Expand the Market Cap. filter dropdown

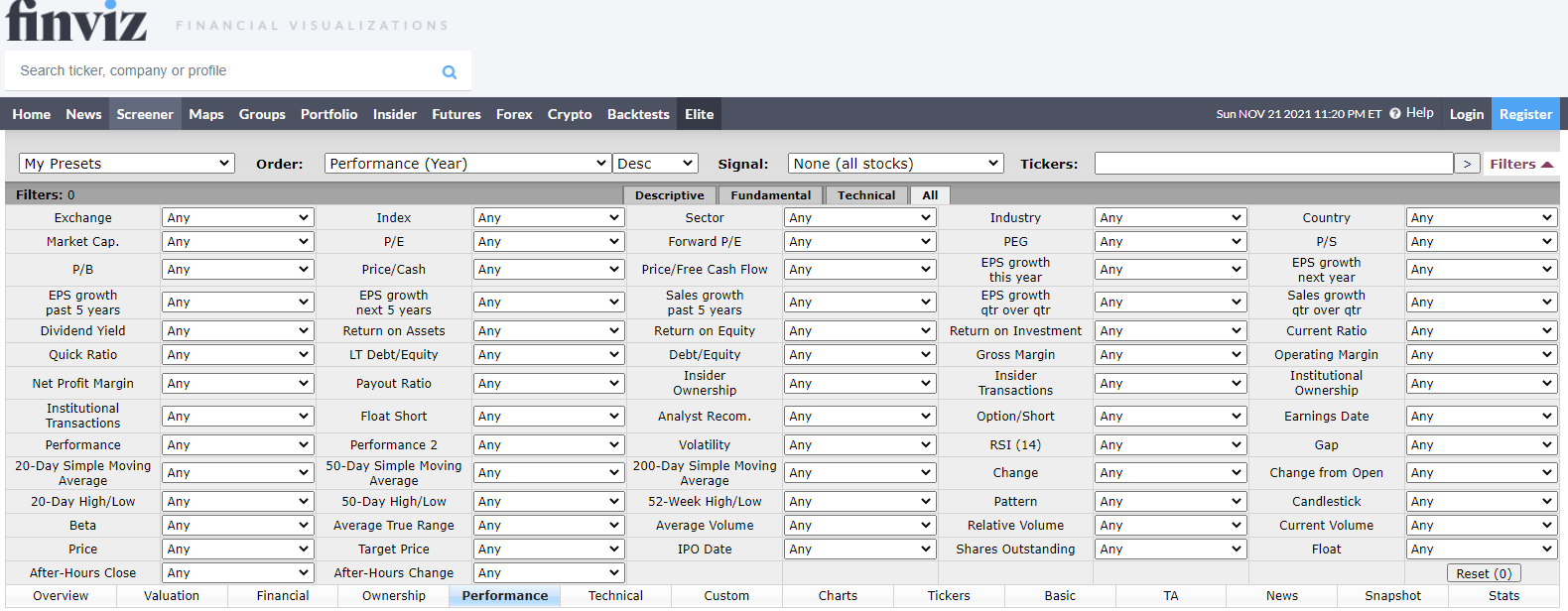click(237, 241)
